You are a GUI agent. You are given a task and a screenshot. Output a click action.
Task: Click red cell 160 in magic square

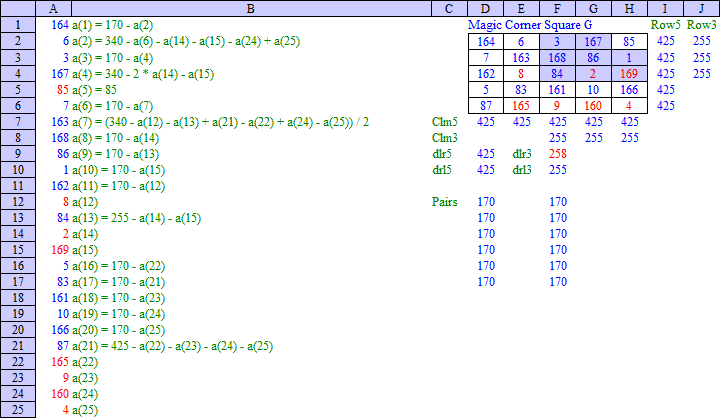tap(593, 106)
